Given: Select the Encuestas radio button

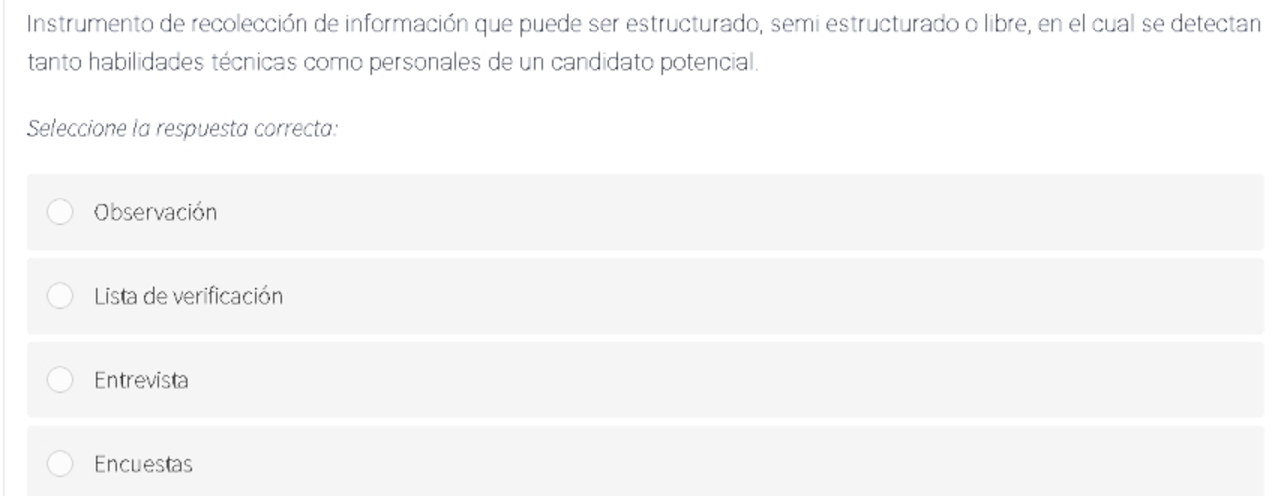Looking at the screenshot, I should pyautogui.click(x=61, y=465).
